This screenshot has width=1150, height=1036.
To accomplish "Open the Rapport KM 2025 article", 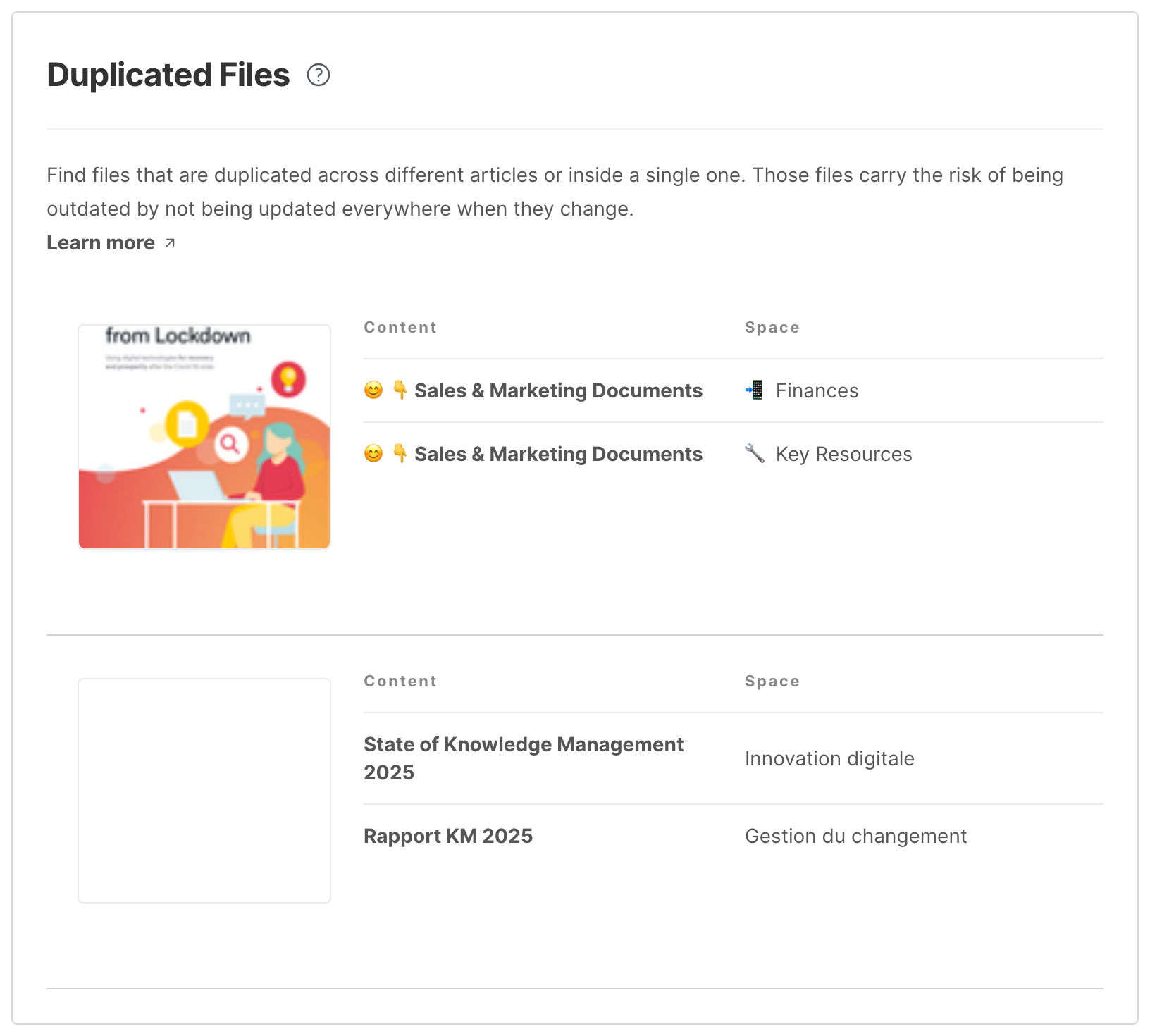I will tap(448, 836).
